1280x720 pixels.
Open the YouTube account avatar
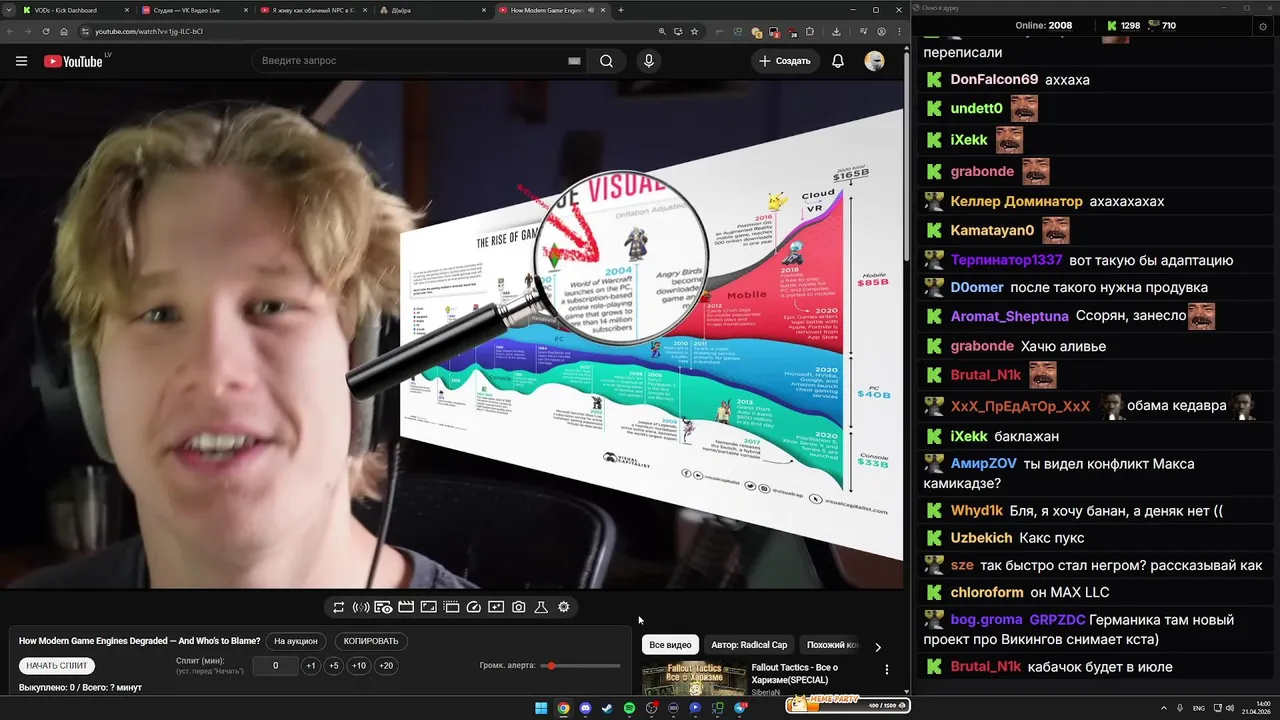pyautogui.click(x=875, y=61)
